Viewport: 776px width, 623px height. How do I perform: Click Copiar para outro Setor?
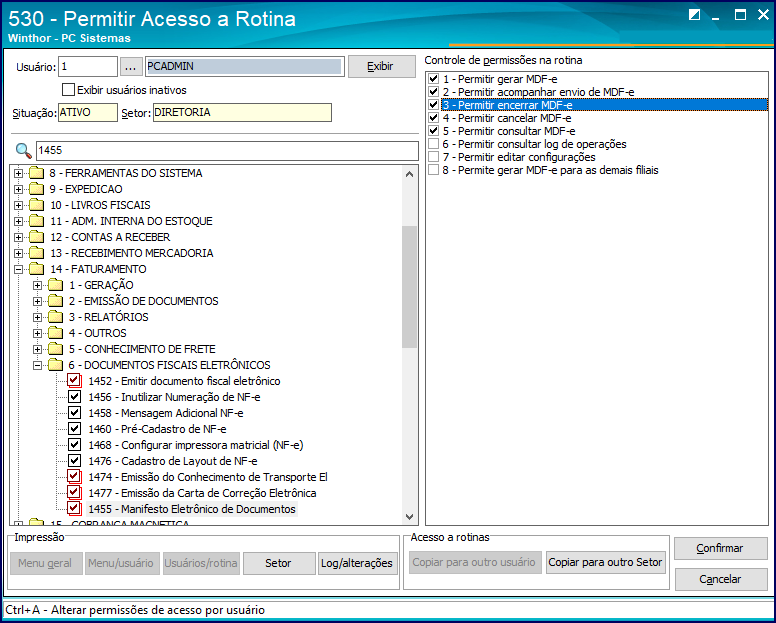click(x=605, y=563)
